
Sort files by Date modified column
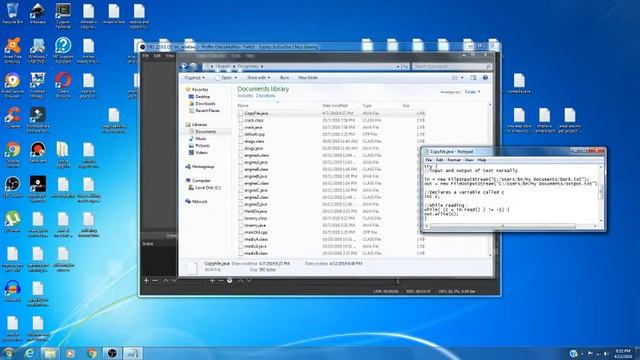pyautogui.click(x=335, y=106)
